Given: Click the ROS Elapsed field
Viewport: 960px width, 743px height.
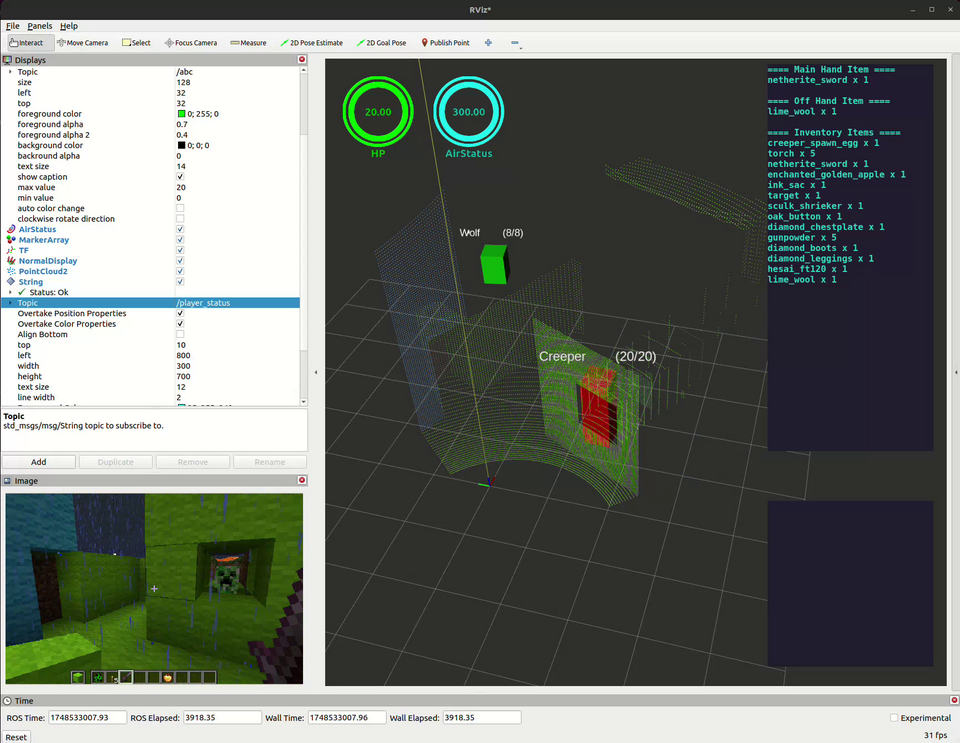Looking at the screenshot, I should (x=222, y=717).
